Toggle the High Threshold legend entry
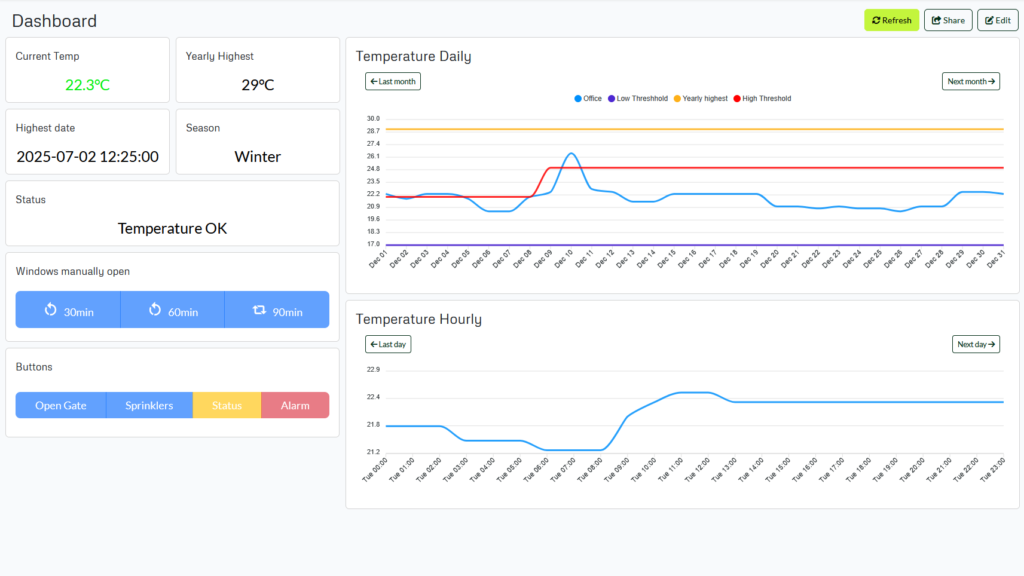This screenshot has height=576, width=1024. pyautogui.click(x=766, y=98)
